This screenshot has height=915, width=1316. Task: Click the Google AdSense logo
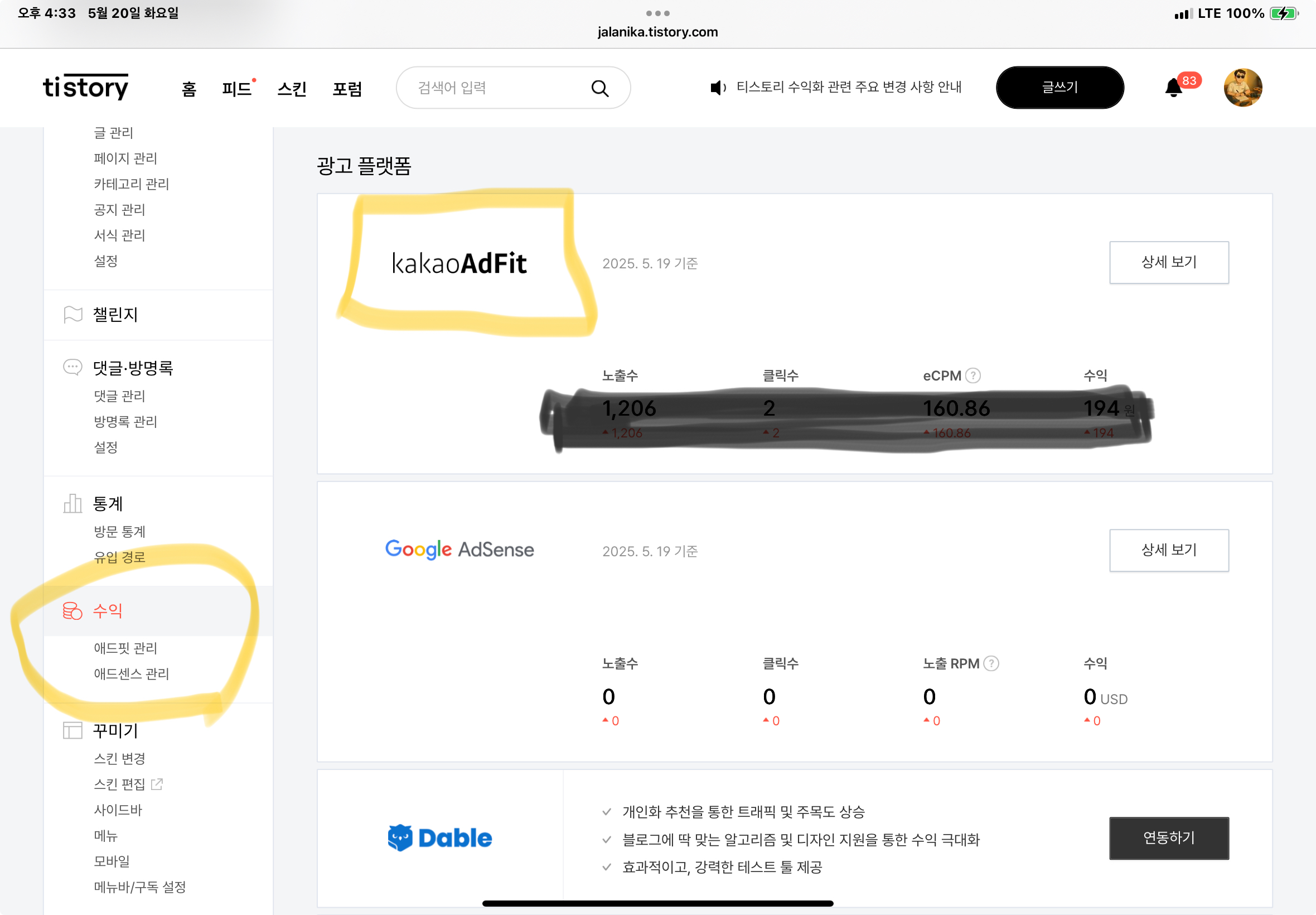(x=459, y=549)
